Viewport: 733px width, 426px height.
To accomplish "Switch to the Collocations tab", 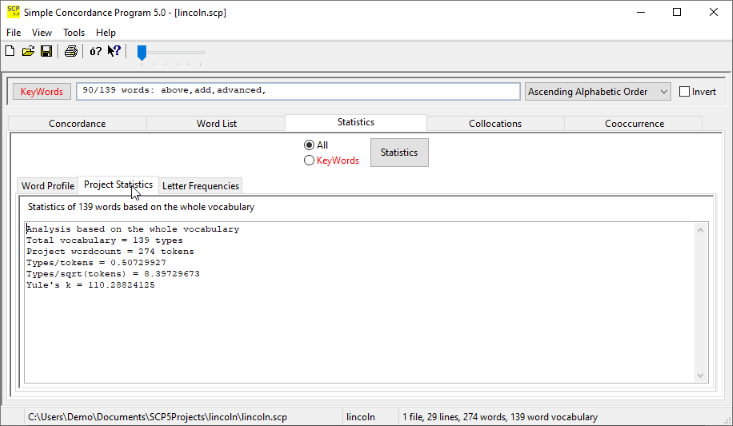I will 495,124.
